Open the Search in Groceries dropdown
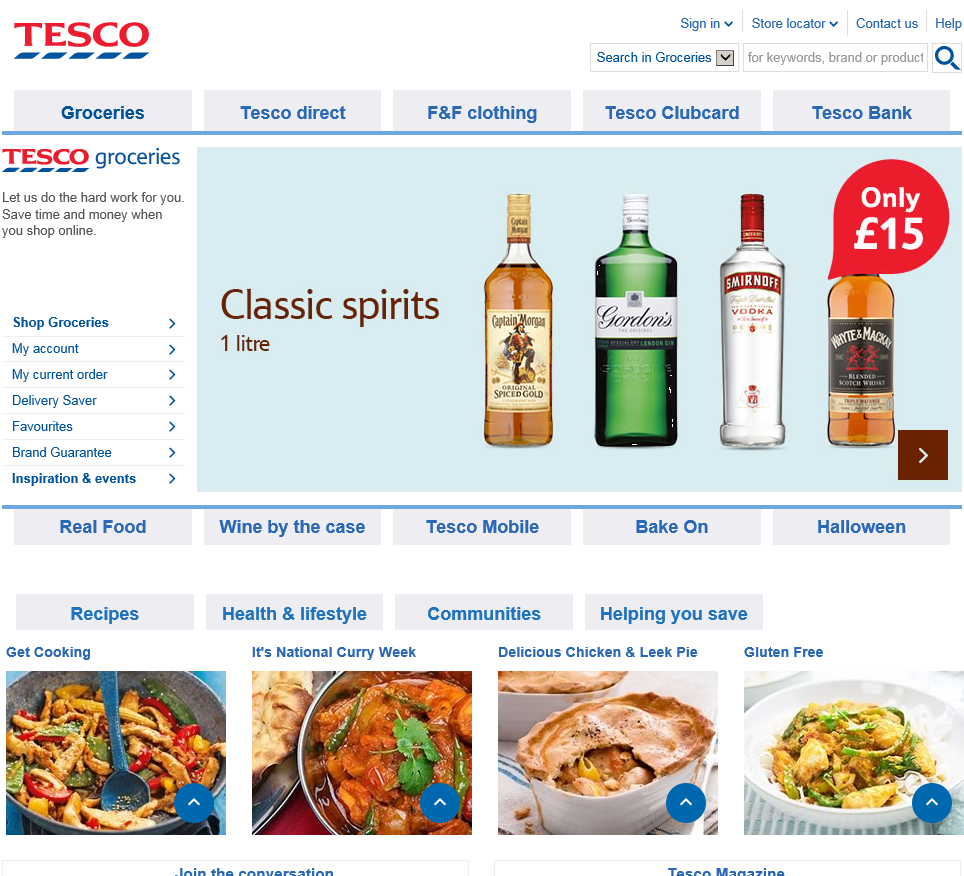The height and width of the screenshot is (876, 964). tap(664, 58)
